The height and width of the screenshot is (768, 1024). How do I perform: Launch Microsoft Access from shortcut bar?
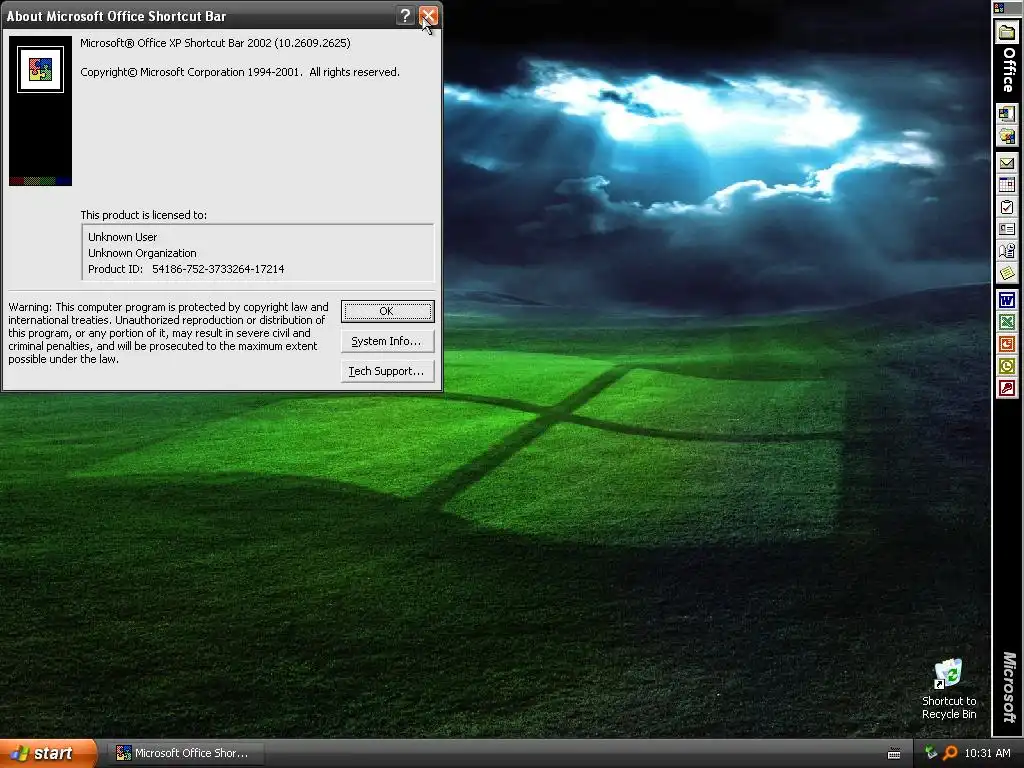click(x=1006, y=389)
